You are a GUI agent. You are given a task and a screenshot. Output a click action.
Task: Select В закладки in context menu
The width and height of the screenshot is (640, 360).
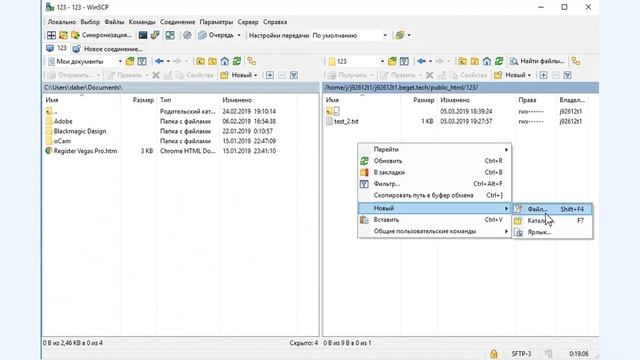click(x=434, y=172)
